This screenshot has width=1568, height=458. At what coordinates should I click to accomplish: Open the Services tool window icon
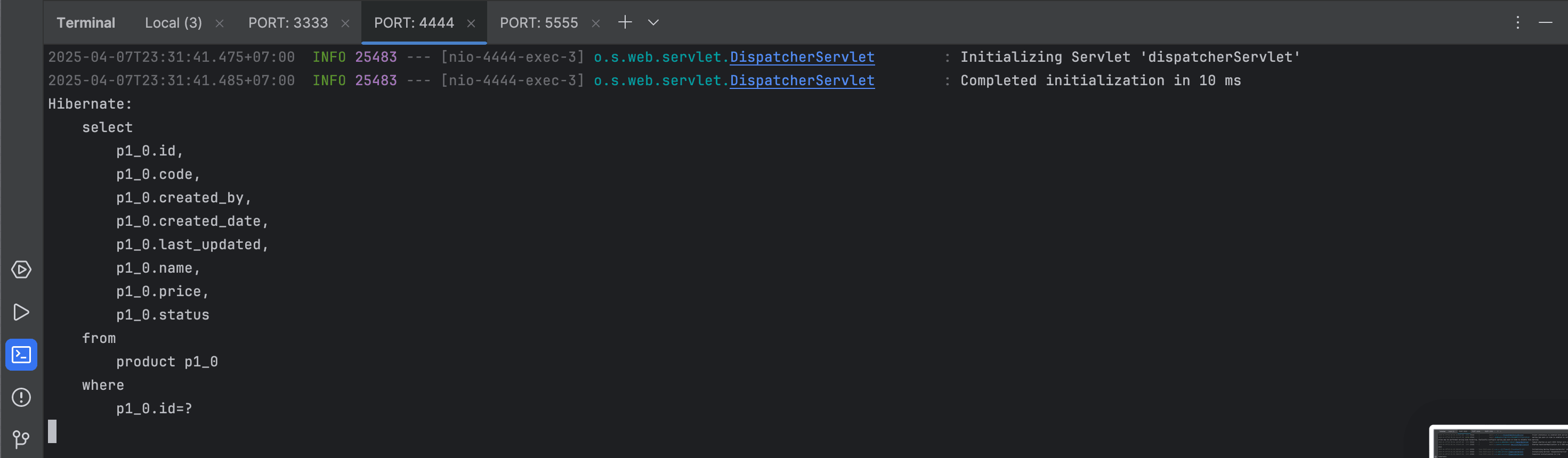pyautogui.click(x=21, y=269)
